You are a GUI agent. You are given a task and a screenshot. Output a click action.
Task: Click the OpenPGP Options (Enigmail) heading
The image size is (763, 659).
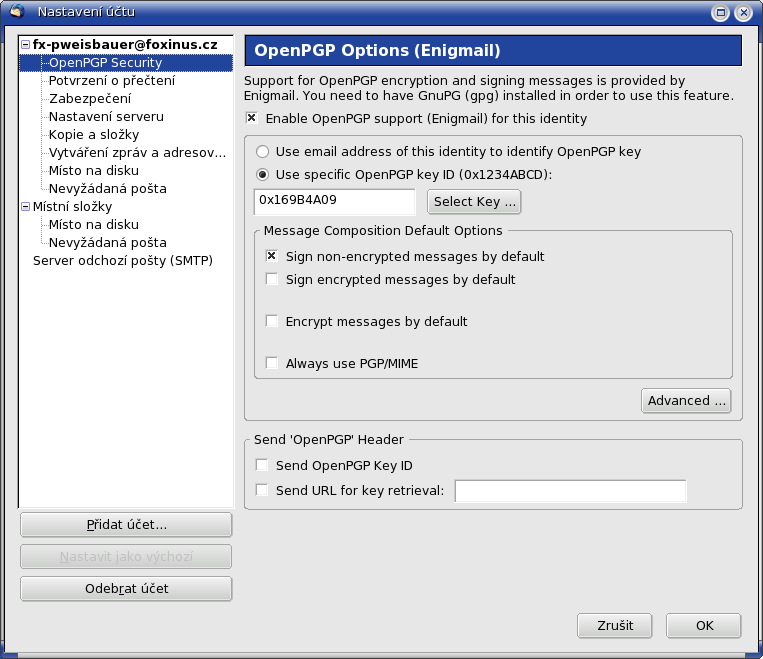[377, 51]
